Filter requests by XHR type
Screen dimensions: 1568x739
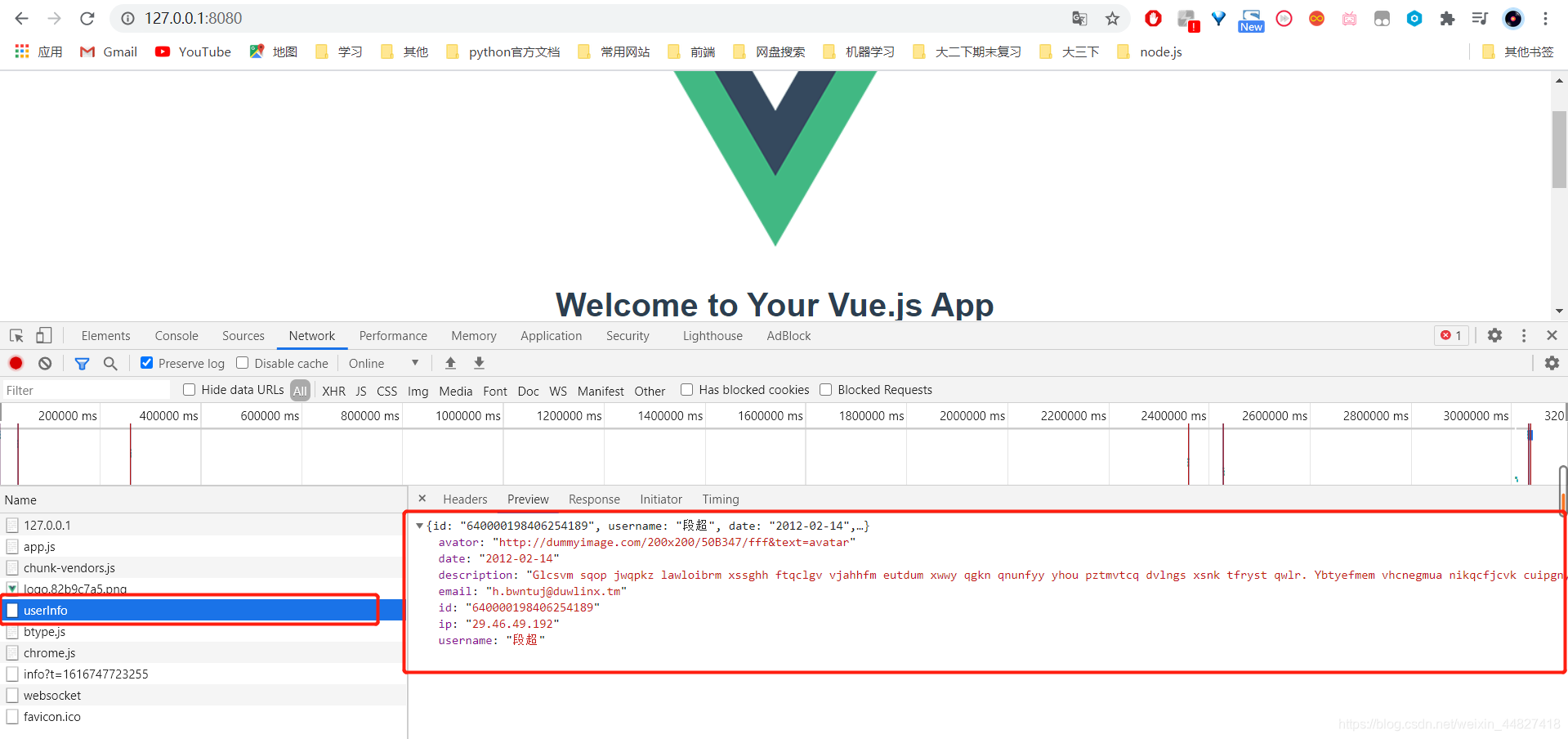(x=333, y=391)
